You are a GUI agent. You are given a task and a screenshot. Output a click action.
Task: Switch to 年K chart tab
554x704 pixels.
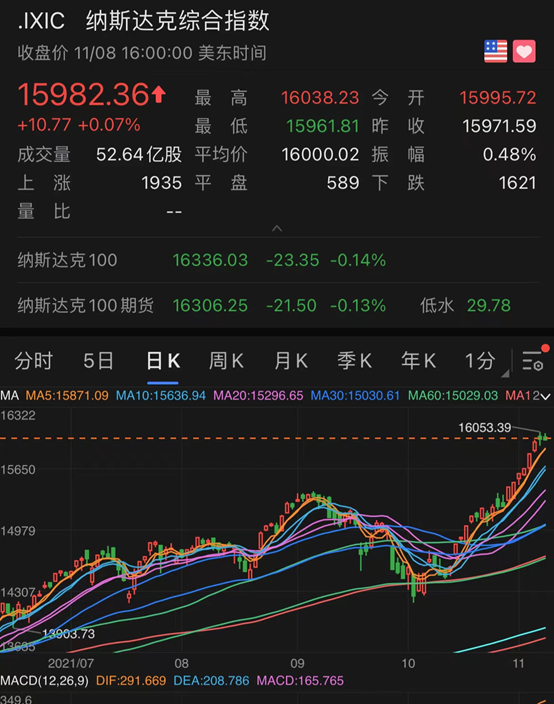(x=418, y=361)
